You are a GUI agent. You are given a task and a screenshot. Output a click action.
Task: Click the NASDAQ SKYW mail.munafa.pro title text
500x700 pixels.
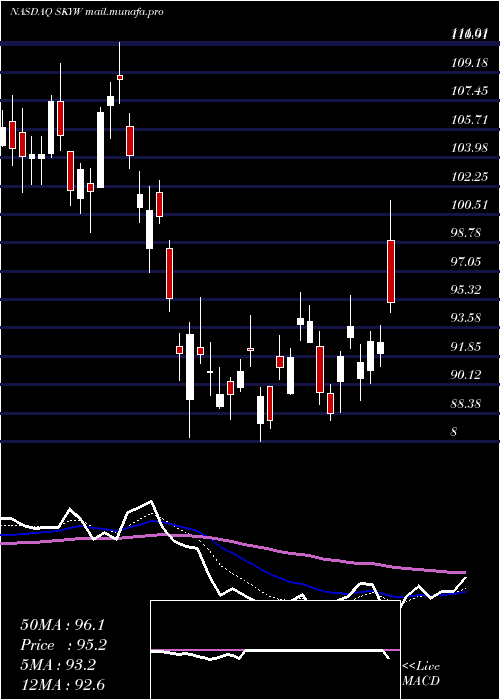click(86, 12)
